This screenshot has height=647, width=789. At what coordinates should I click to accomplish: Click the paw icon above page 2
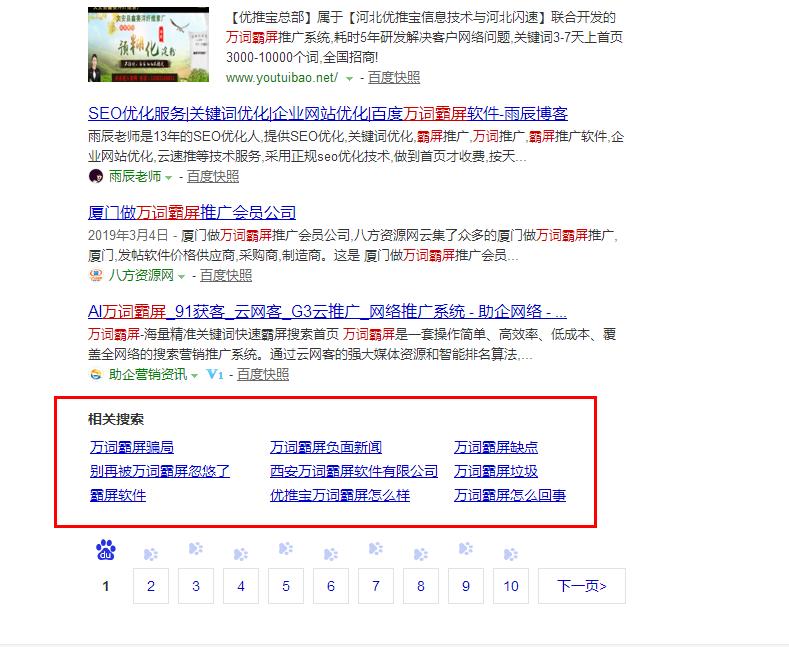(x=150, y=554)
